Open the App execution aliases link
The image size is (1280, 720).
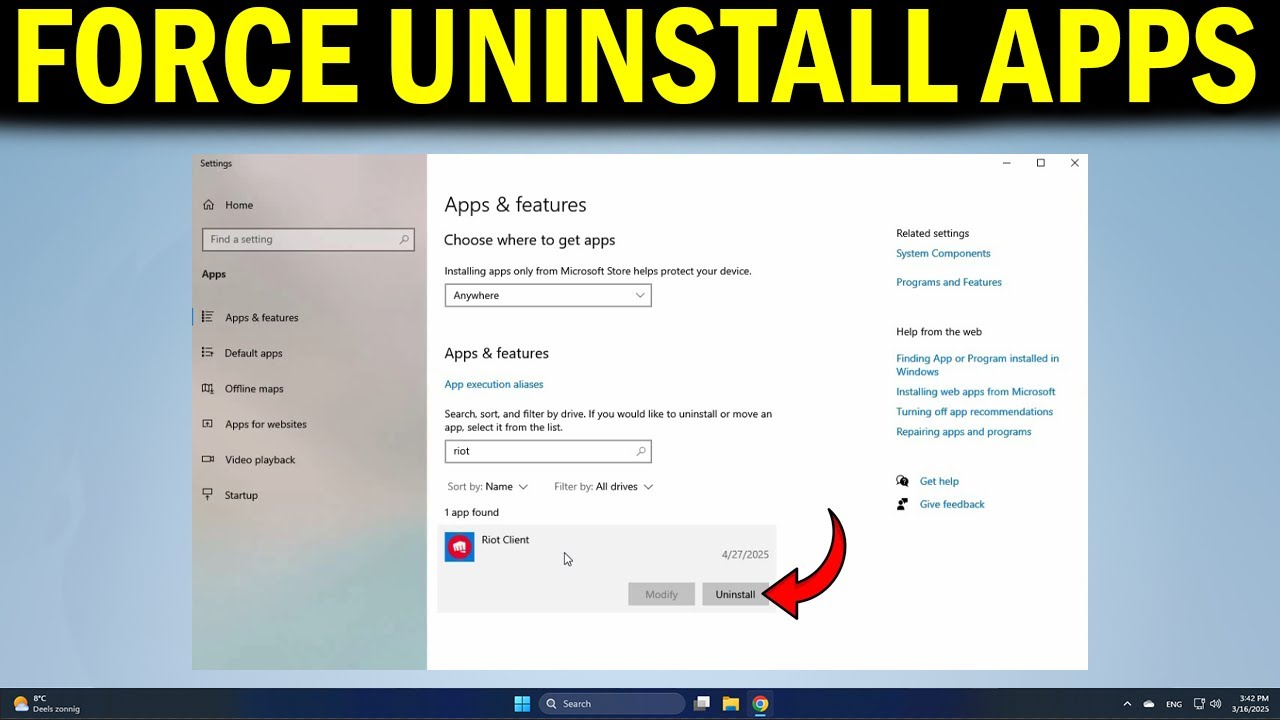(494, 384)
